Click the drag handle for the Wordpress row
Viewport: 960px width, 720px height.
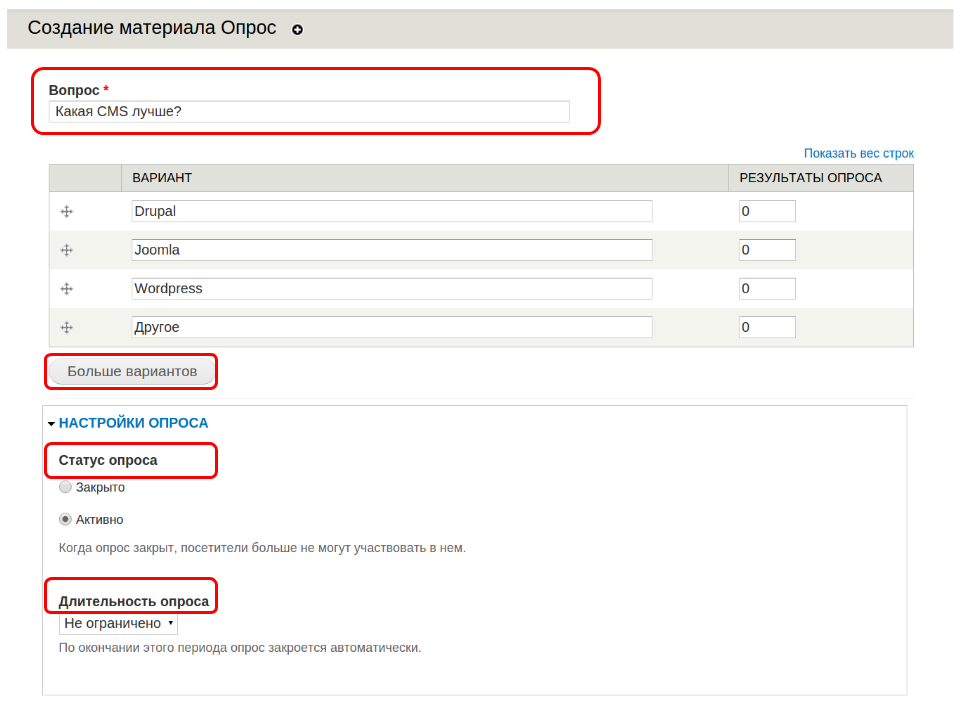coord(67,289)
